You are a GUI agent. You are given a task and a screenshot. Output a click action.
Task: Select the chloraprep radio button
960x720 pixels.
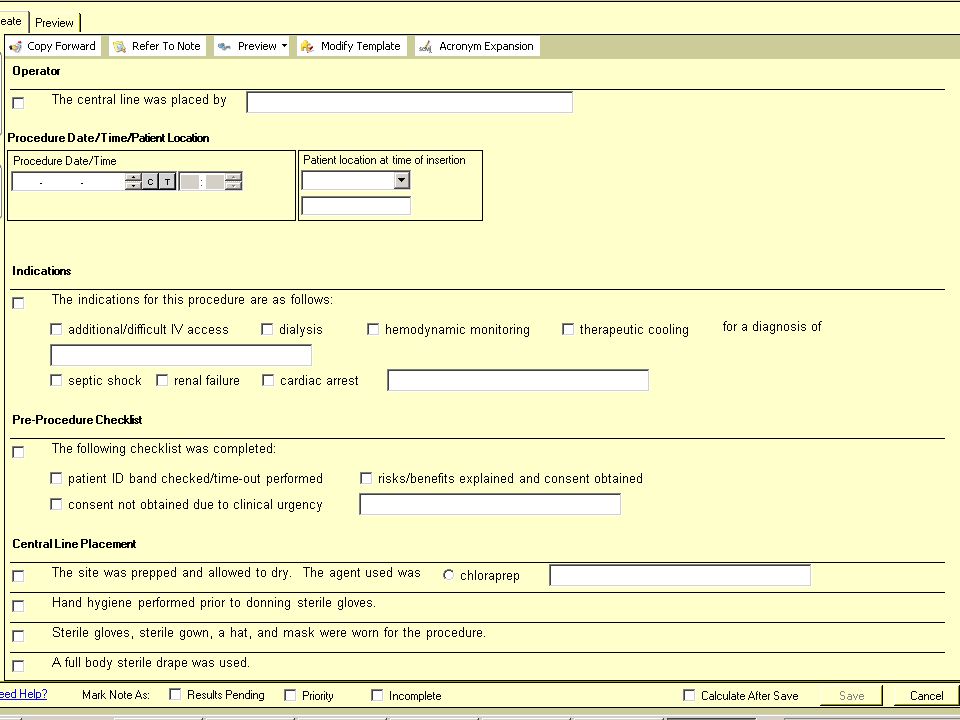click(x=448, y=575)
